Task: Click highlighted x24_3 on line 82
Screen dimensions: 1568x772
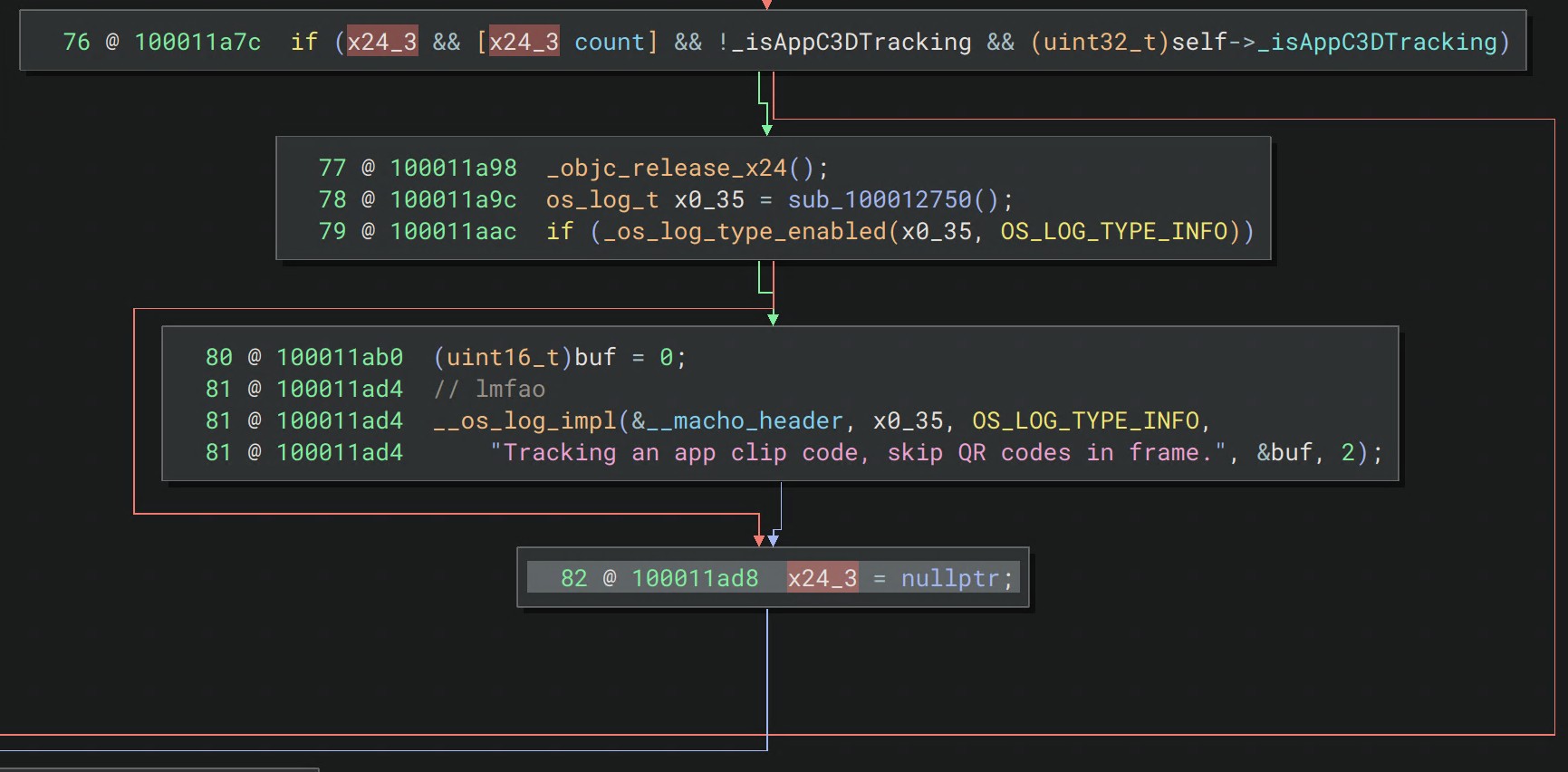Action: click(x=822, y=578)
